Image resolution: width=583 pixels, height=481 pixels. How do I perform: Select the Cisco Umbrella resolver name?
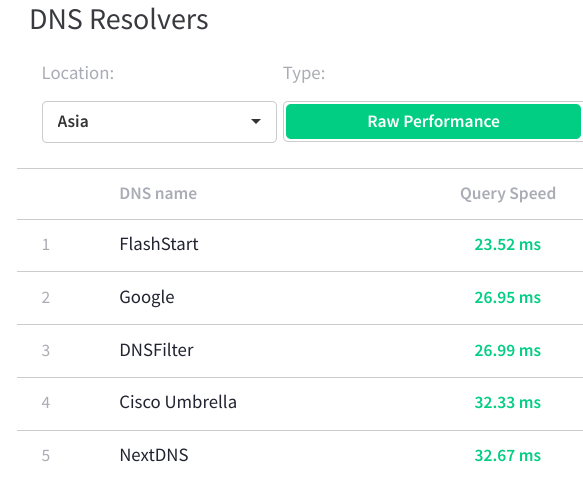(178, 402)
